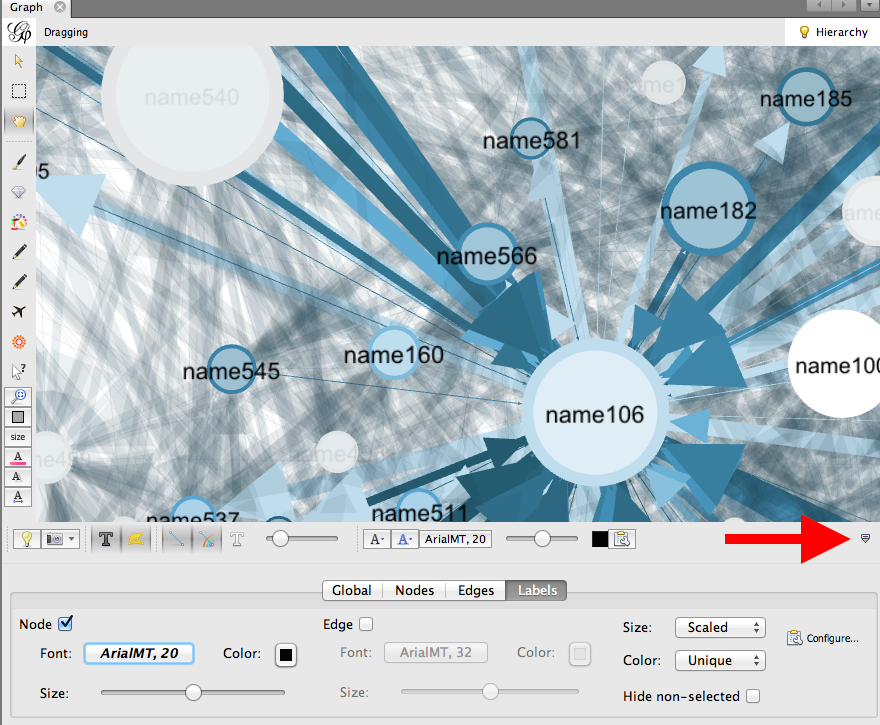Switch to the Global tab

[x=352, y=590]
